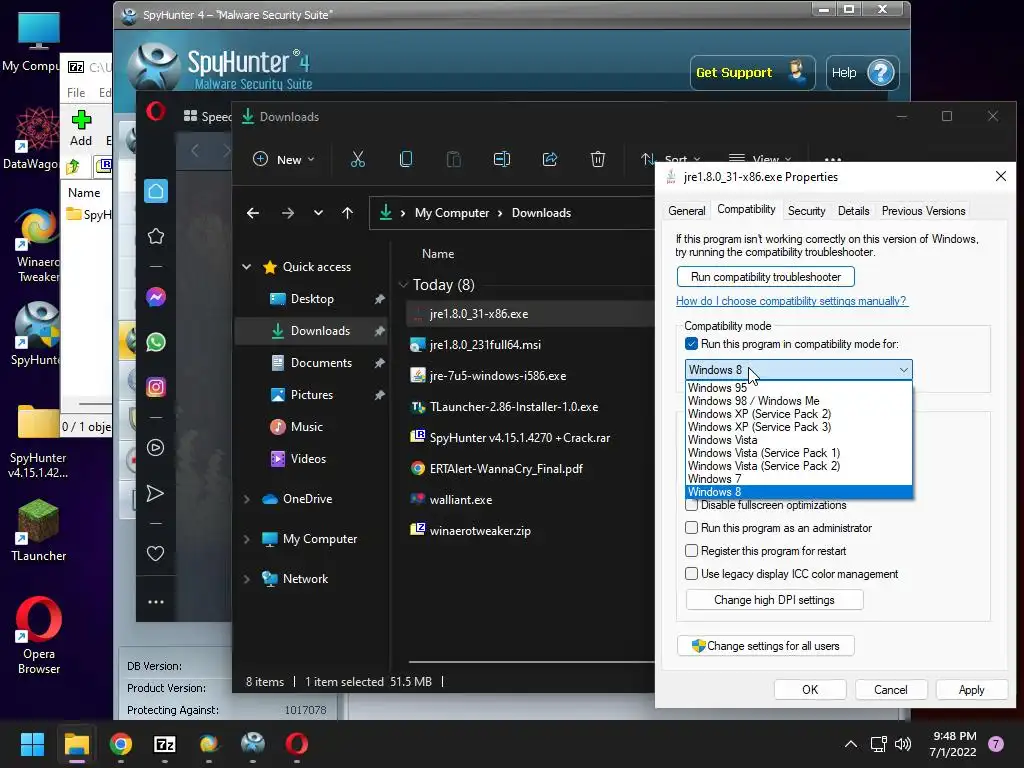Screen dimensions: 1024x768
Task: Click Change settings for all users
Action: [765, 646]
